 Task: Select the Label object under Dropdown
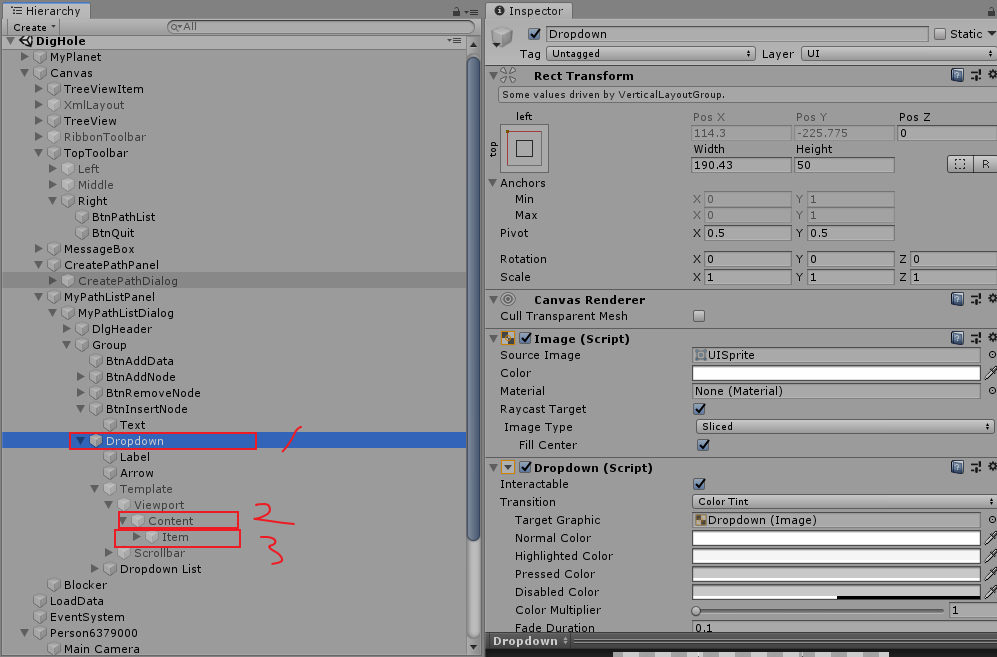(135, 457)
